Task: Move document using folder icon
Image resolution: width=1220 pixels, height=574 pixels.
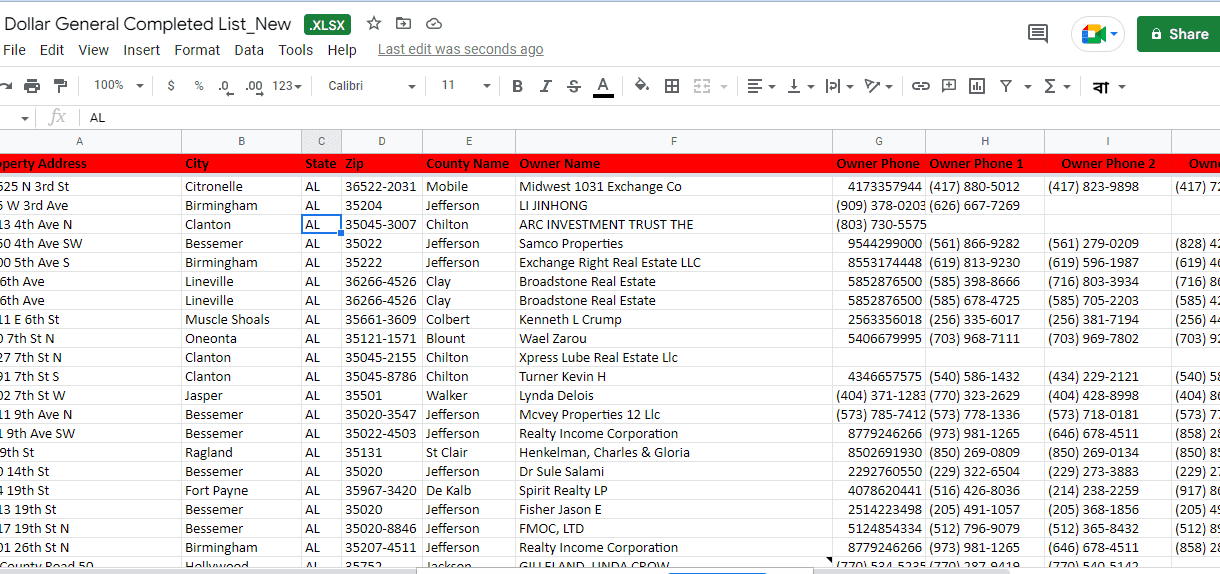Action: tap(403, 23)
